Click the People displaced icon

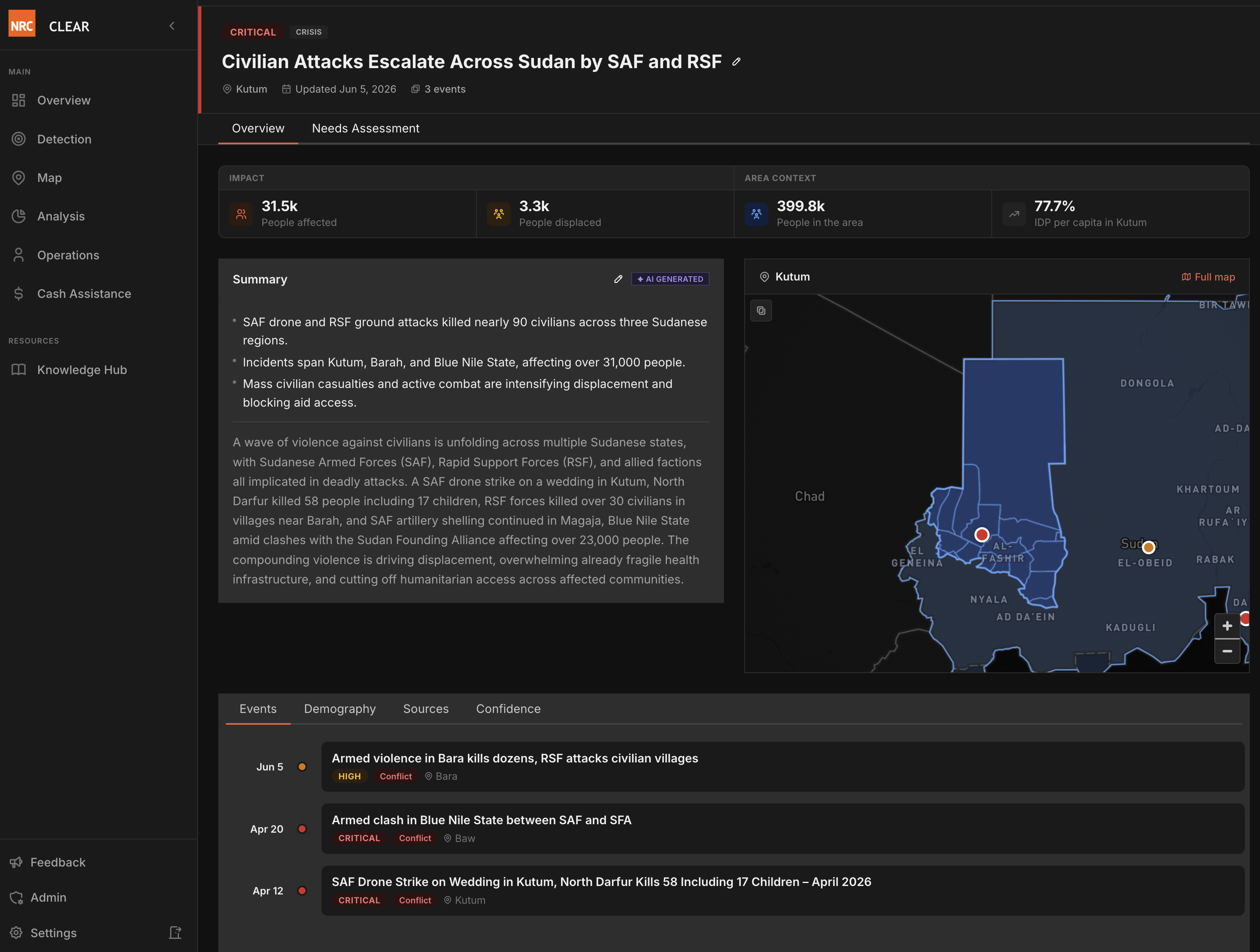[x=499, y=214]
